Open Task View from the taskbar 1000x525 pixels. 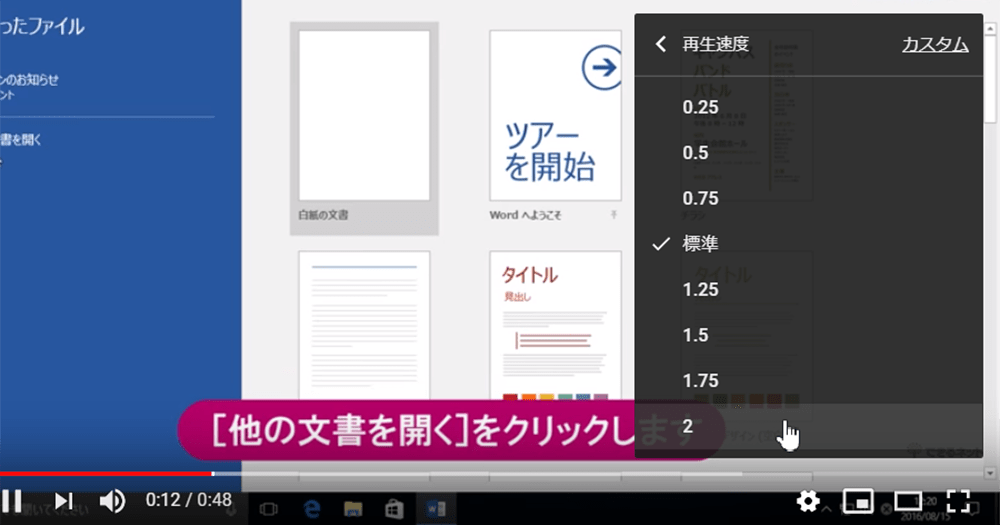tap(269, 509)
